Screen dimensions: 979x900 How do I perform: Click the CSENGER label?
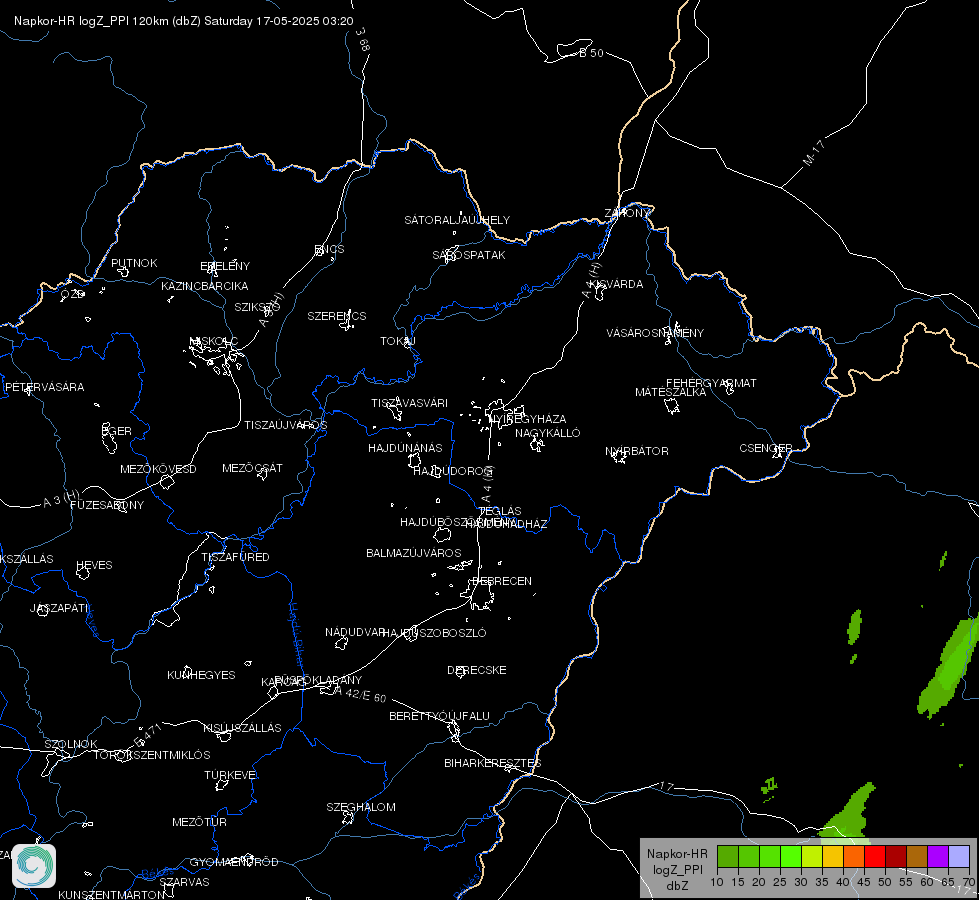point(765,448)
